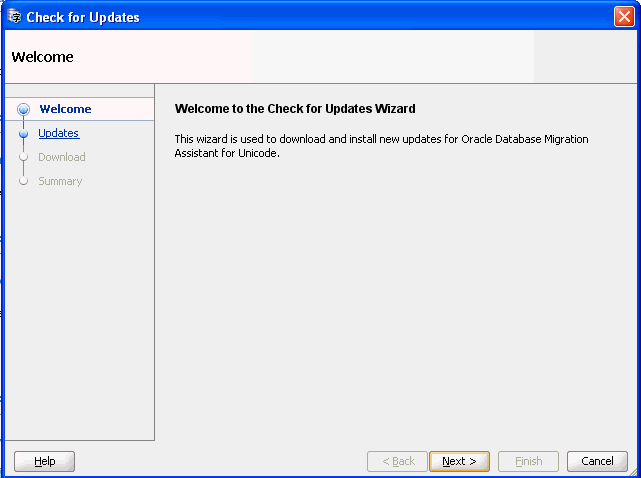The image size is (641, 478).
Task: Click the Download step circle marker
Action: 24,157
